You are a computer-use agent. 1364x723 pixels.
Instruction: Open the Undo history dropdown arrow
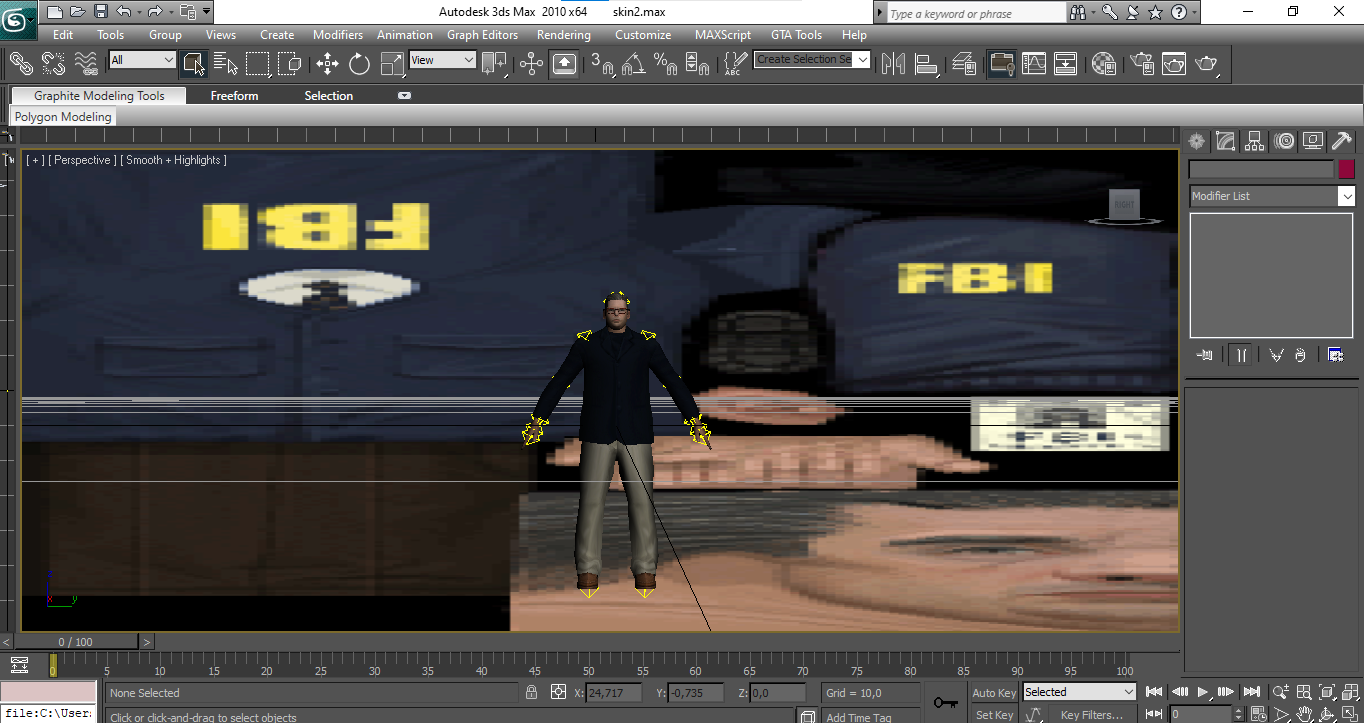click(x=140, y=11)
